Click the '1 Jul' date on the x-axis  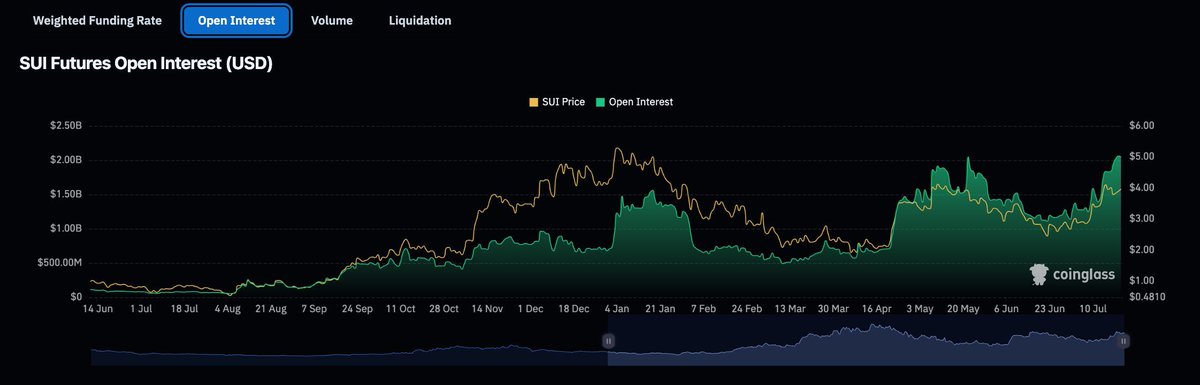point(141,310)
